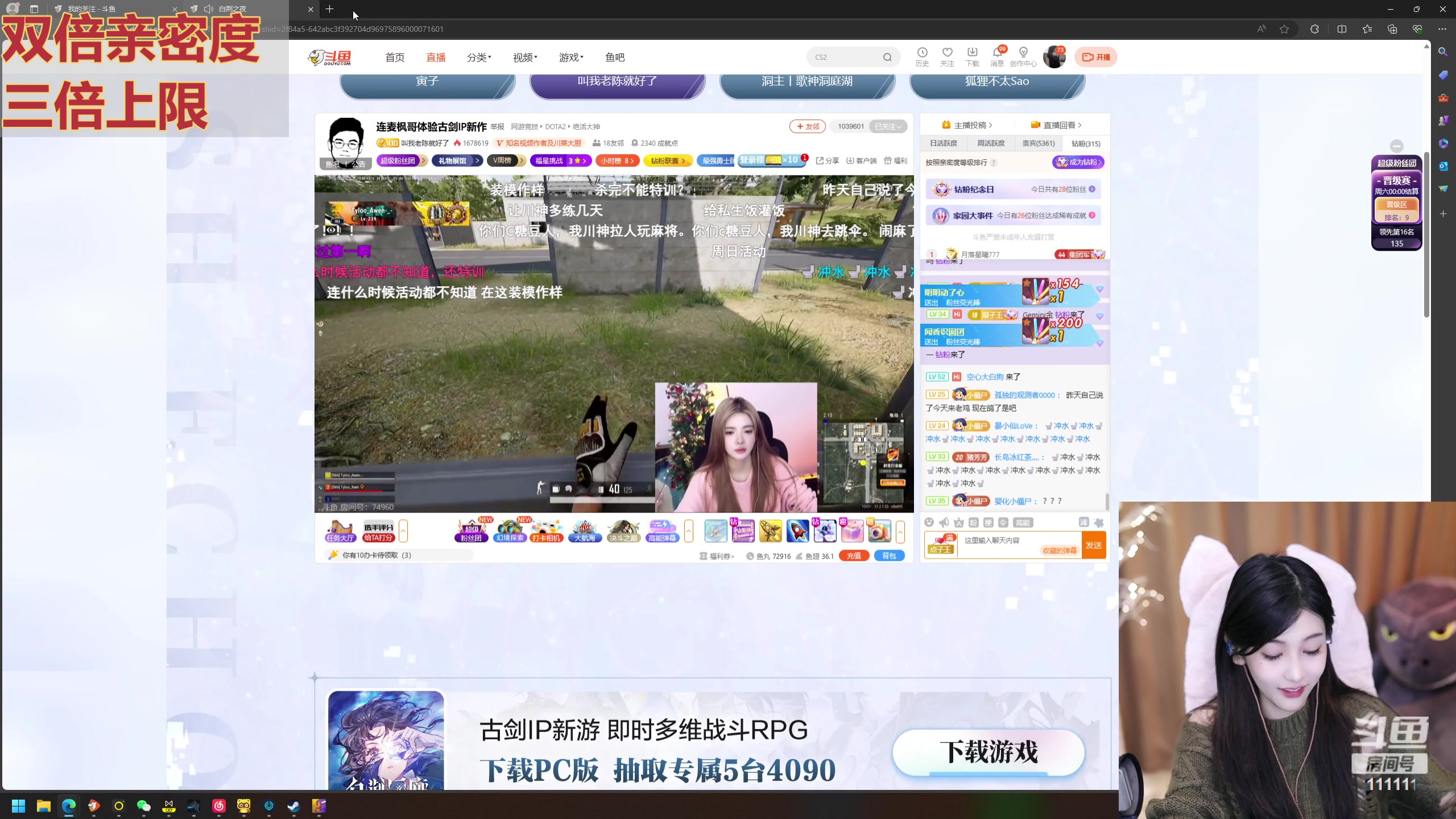This screenshot has width=1456, height=819.
Task: Open the emoji picker in the chat box
Action: pyautogui.click(x=929, y=523)
